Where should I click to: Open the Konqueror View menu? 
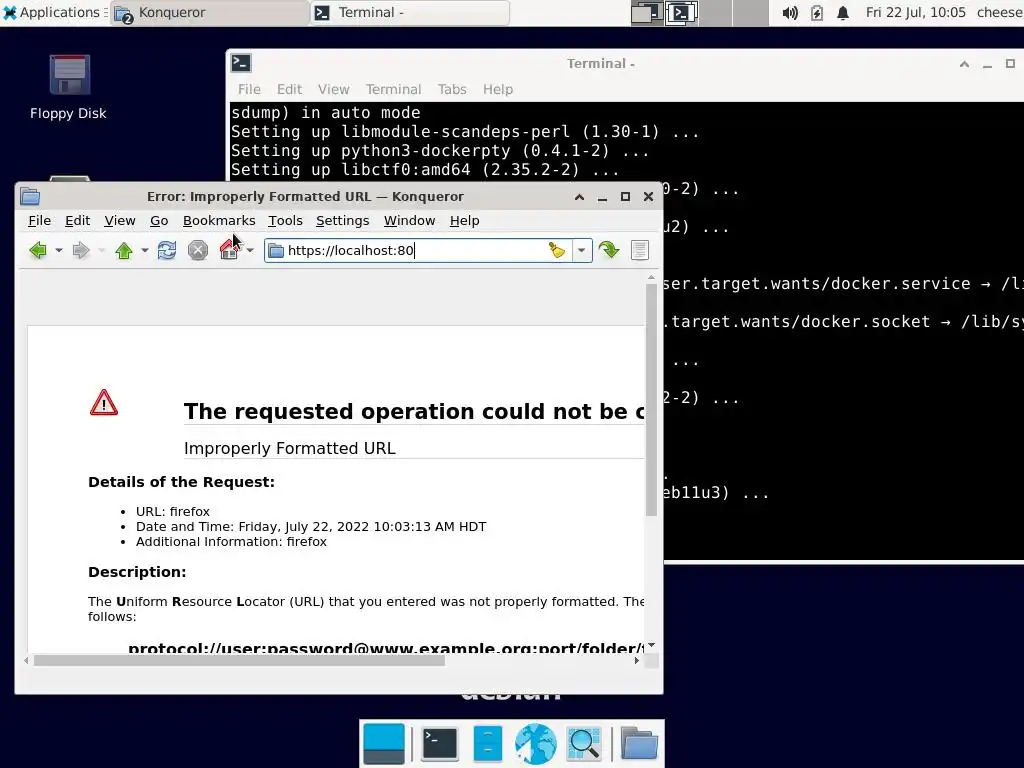[120, 221]
